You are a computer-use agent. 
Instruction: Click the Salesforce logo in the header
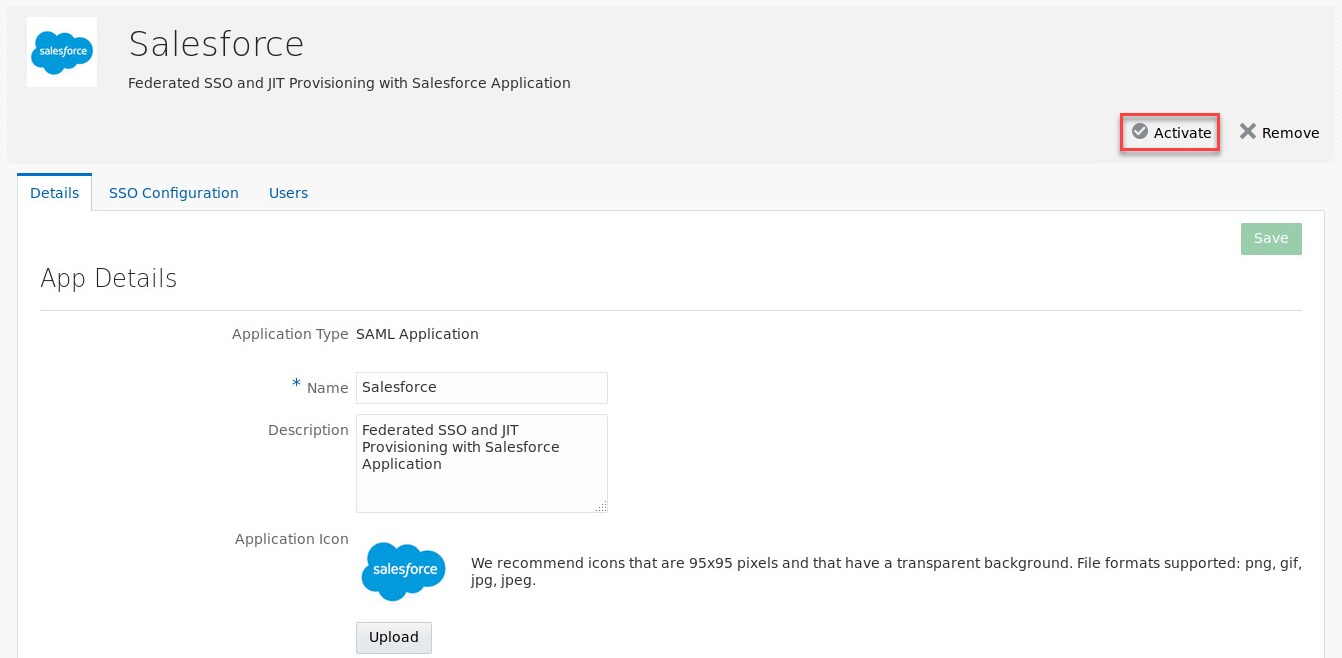pos(62,52)
